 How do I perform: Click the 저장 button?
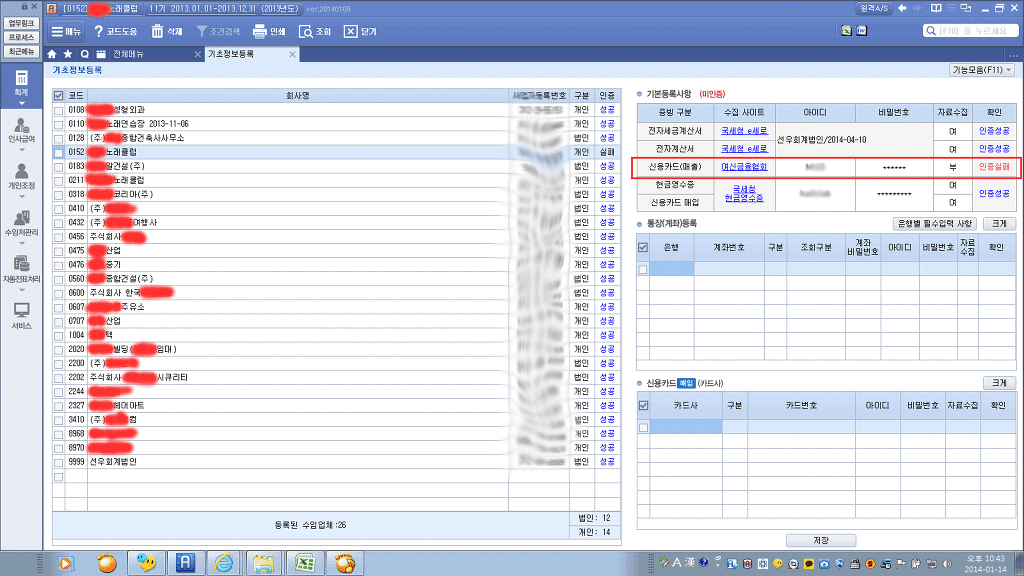tap(820, 540)
